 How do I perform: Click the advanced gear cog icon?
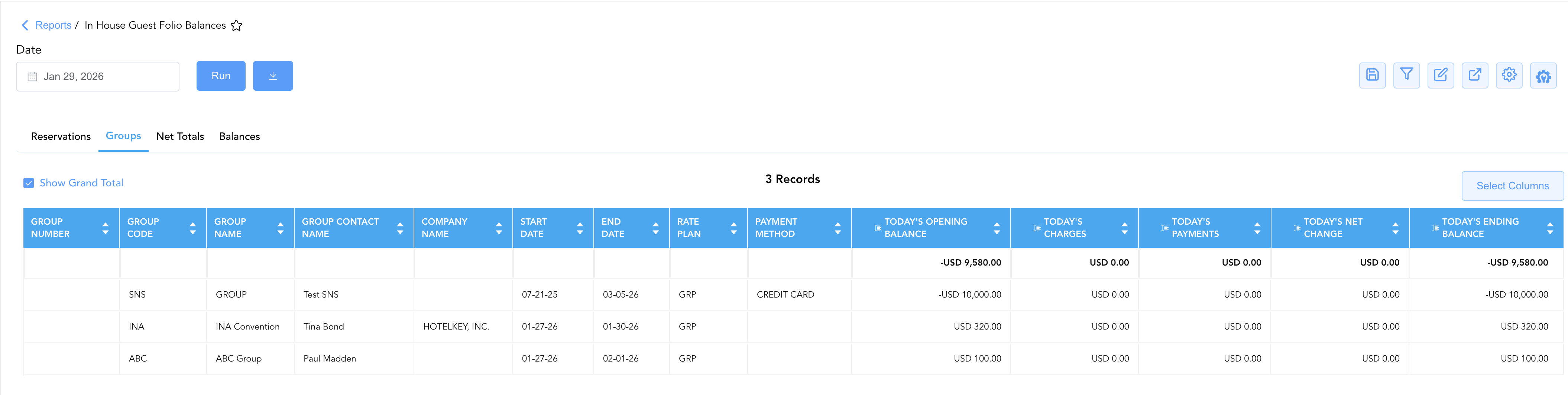click(1543, 76)
